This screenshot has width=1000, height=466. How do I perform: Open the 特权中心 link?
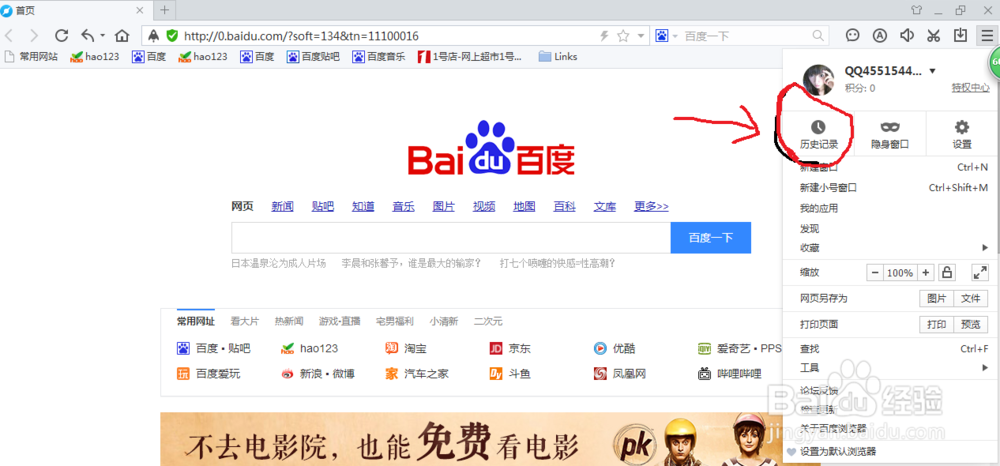(x=971, y=87)
